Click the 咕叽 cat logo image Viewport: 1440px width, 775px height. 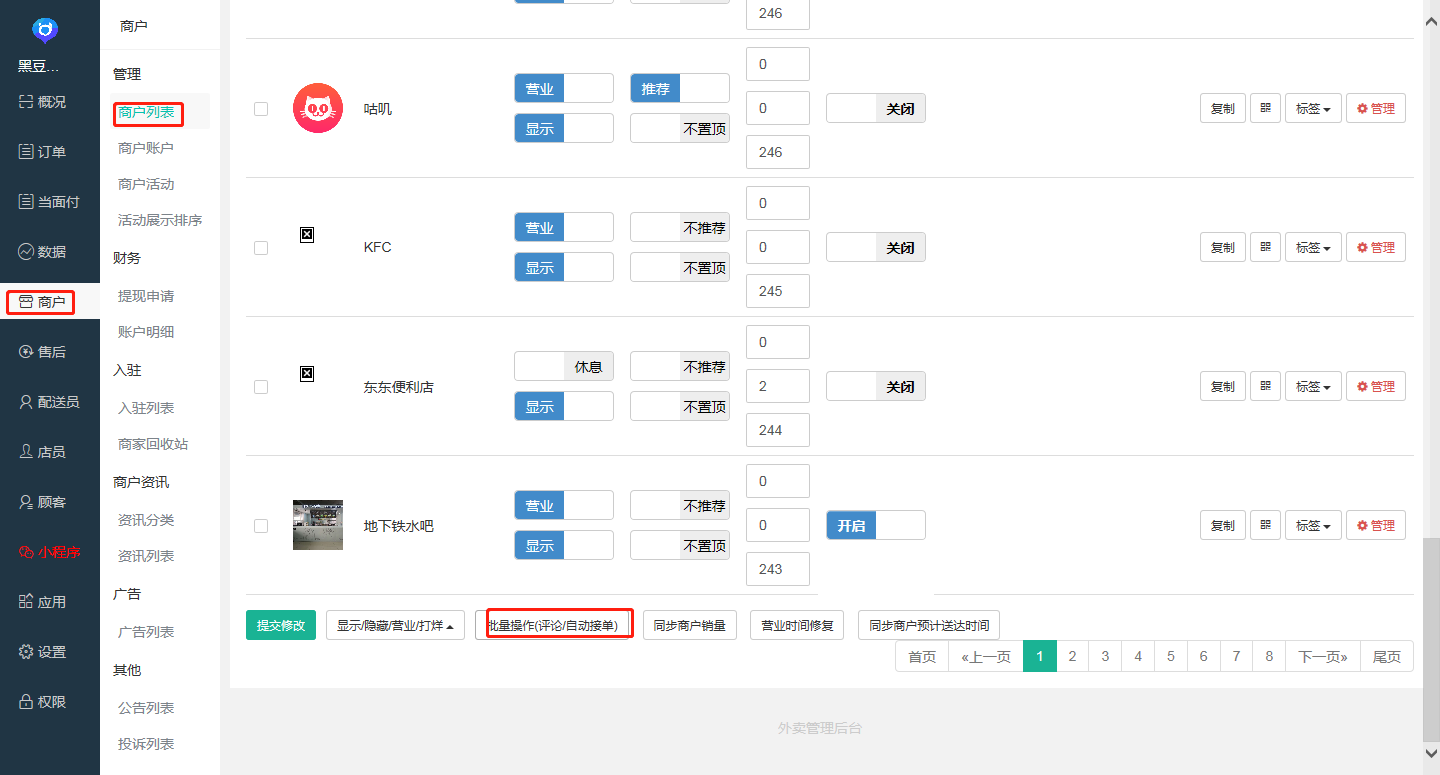click(318, 108)
